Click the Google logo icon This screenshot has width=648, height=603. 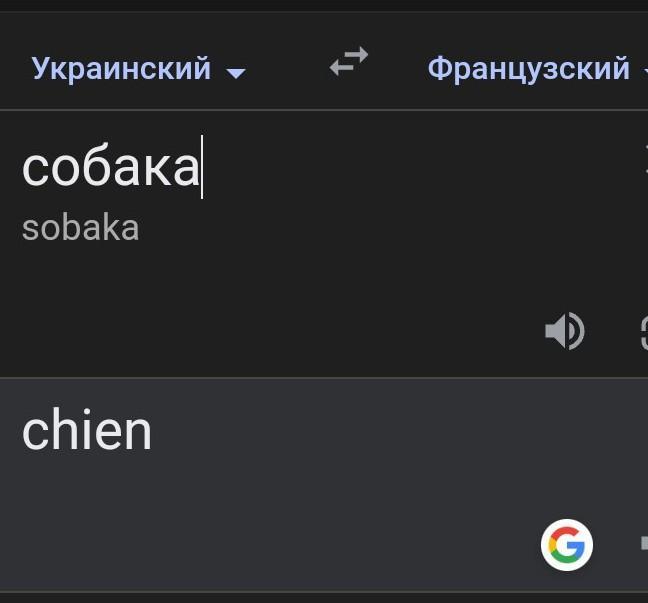point(567,545)
